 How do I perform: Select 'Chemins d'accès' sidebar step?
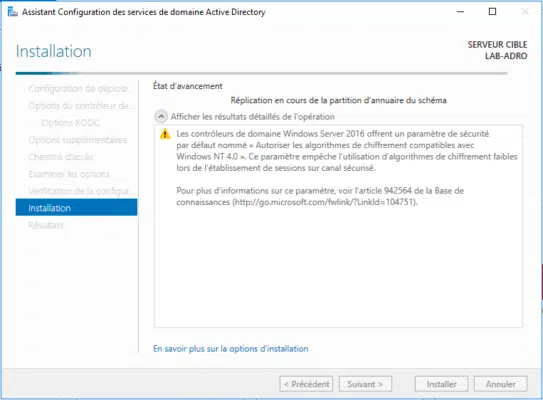(x=61, y=157)
